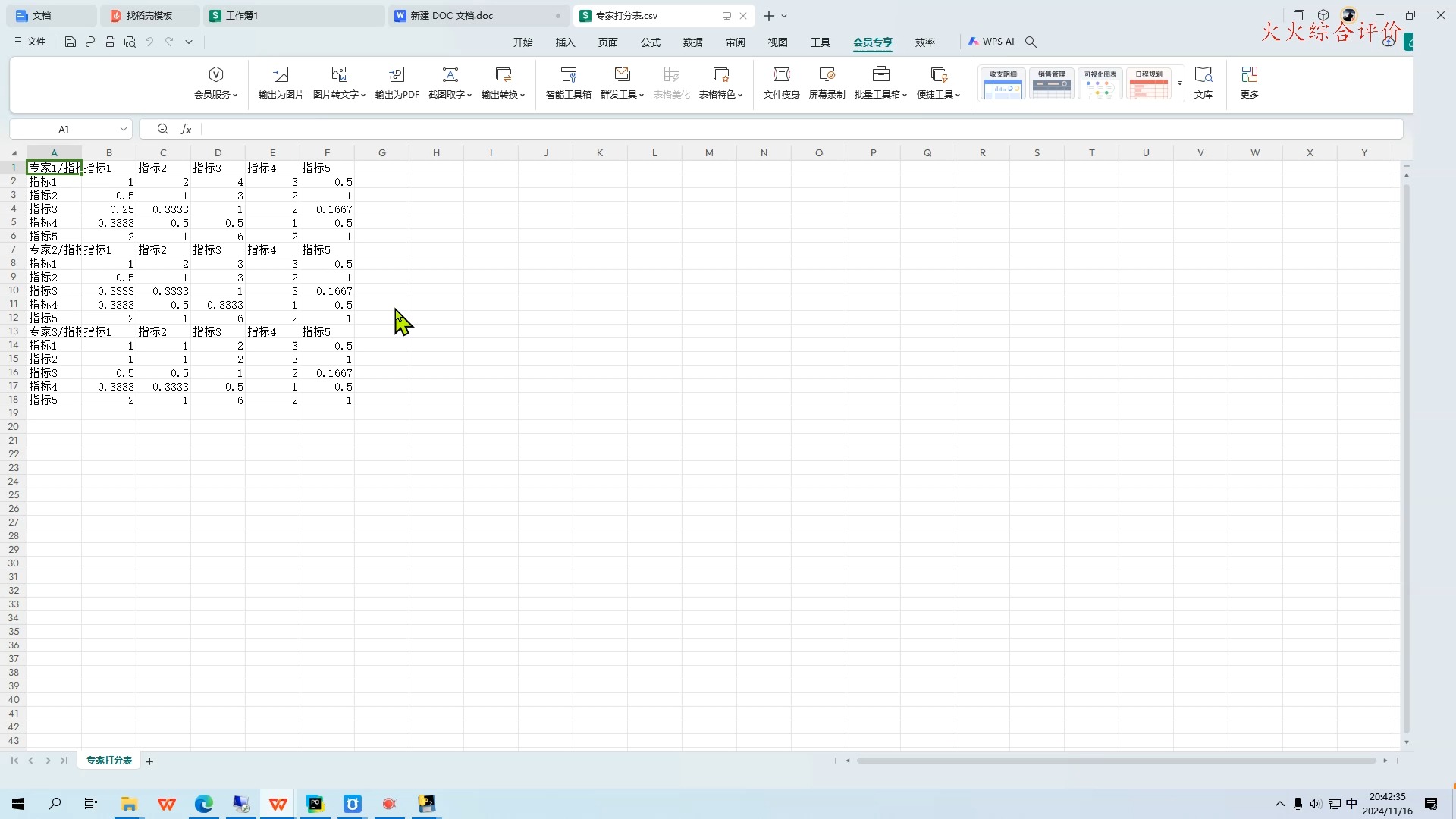1456x819 pixels.
Task: Click the 更多 (more) ribbon icon
Action: [1249, 75]
